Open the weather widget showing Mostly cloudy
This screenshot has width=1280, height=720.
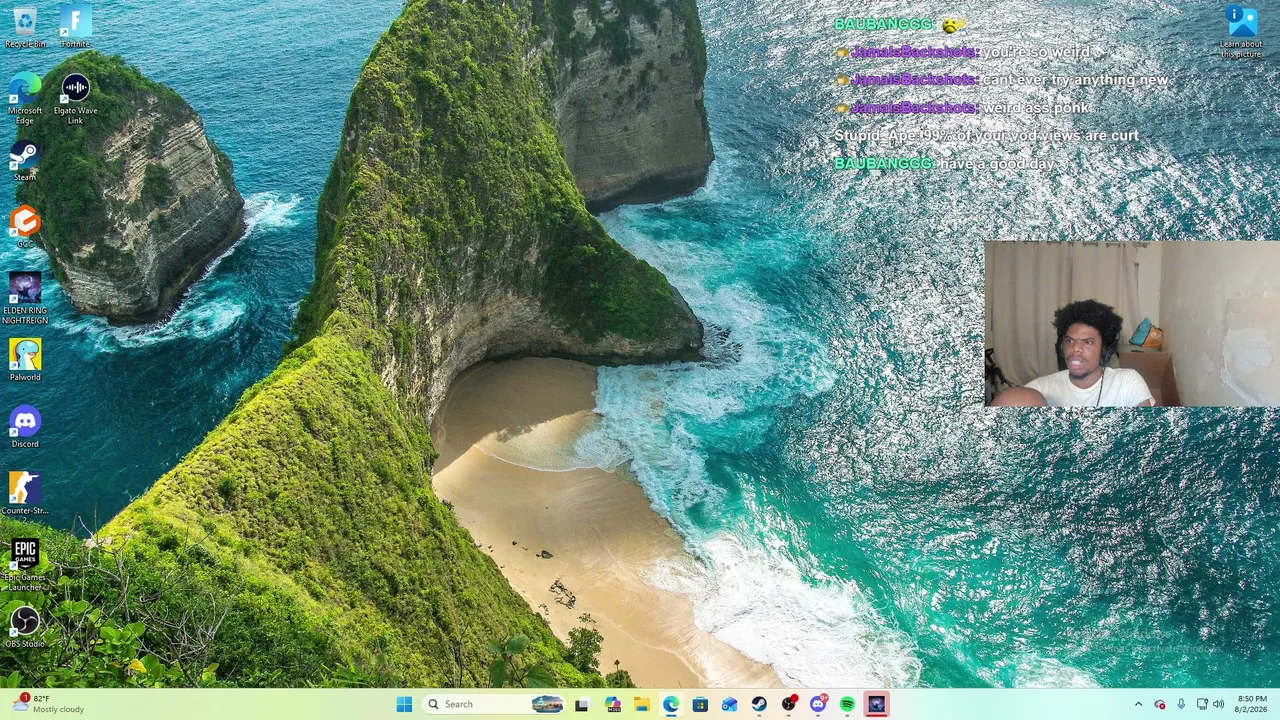click(x=48, y=704)
